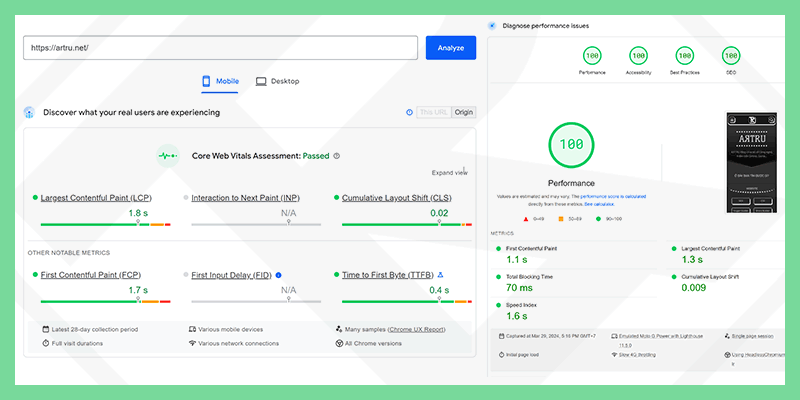The image size is (800, 400).
Task: Open the performance score is calculated link
Action: (613, 196)
